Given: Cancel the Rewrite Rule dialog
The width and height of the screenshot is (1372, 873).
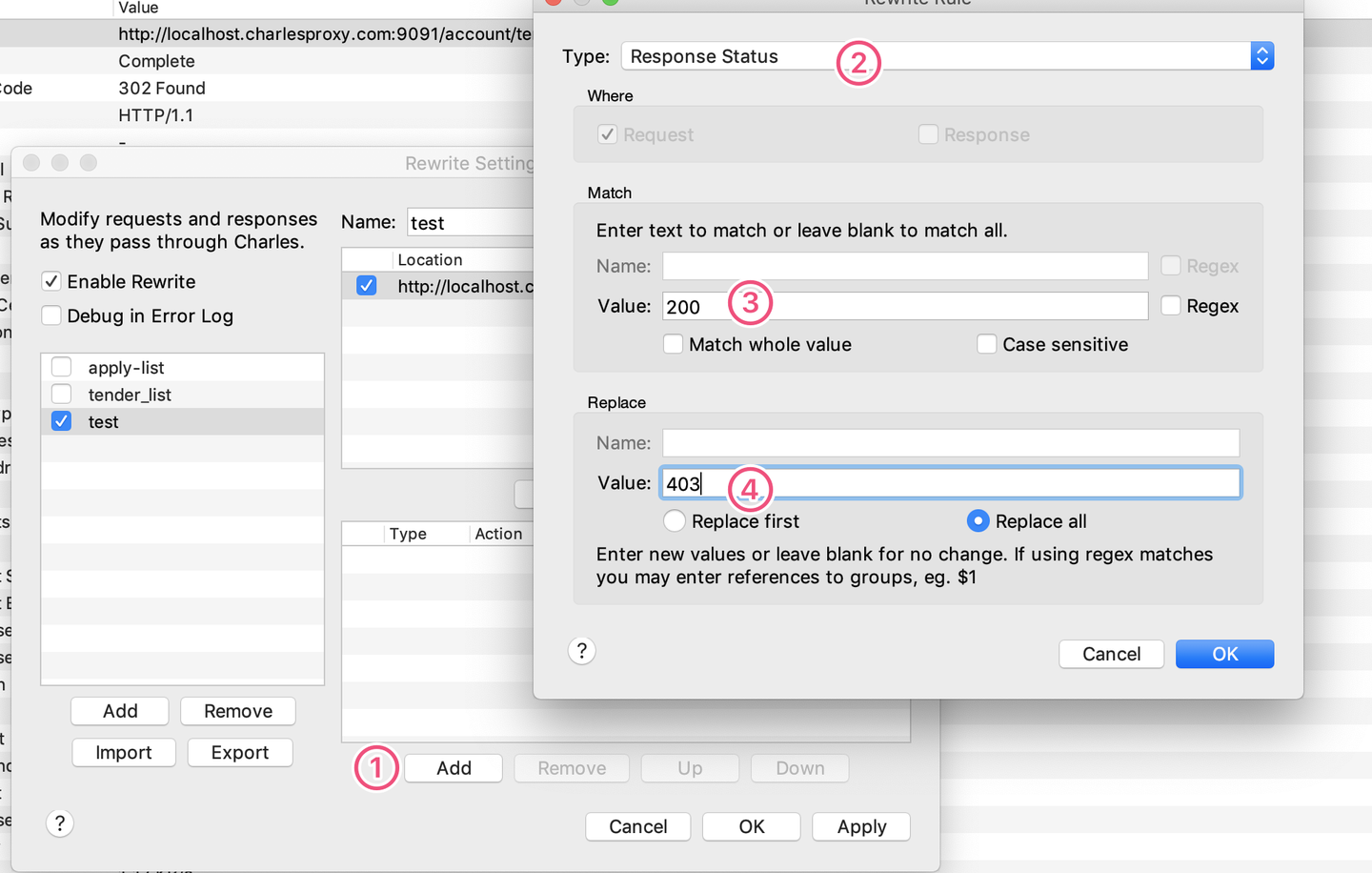Looking at the screenshot, I should pyautogui.click(x=1111, y=654).
